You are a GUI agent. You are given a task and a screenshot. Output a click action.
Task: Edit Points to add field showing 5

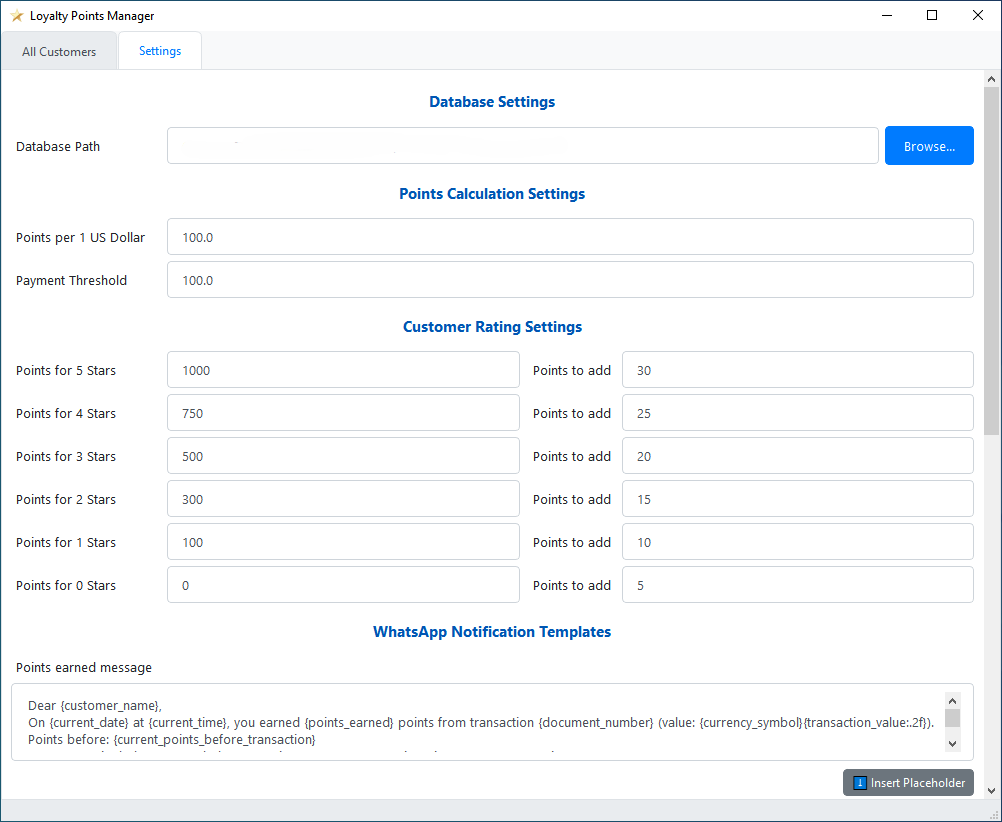[797, 585]
